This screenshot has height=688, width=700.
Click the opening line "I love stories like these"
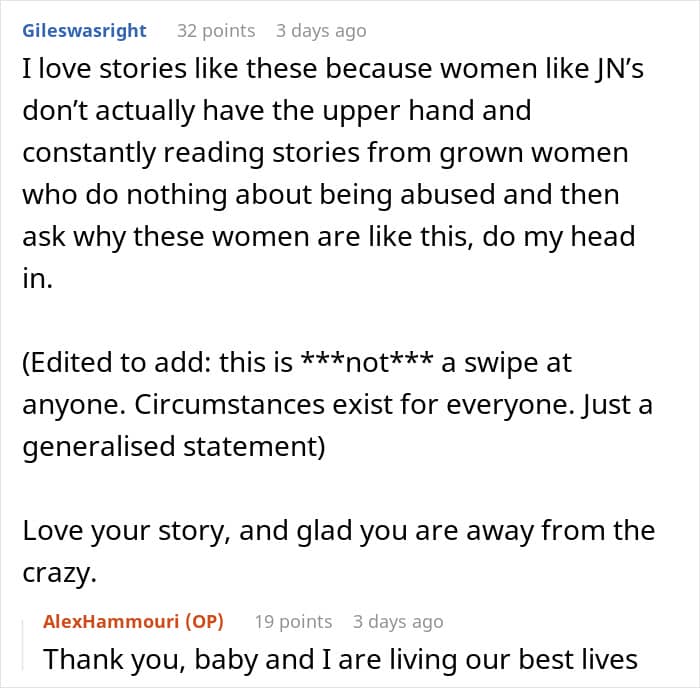point(169,69)
